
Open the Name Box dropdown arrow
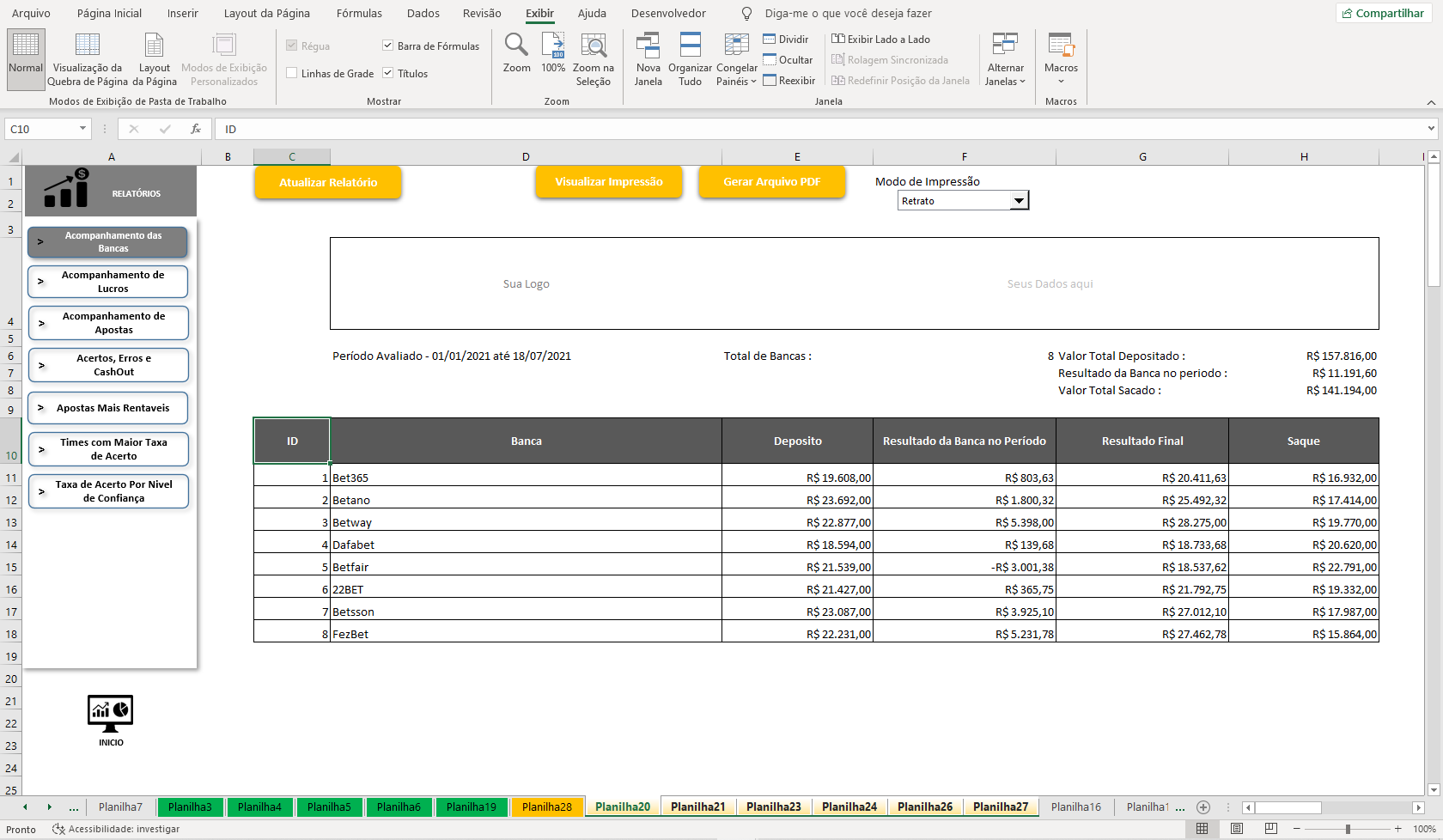82,129
